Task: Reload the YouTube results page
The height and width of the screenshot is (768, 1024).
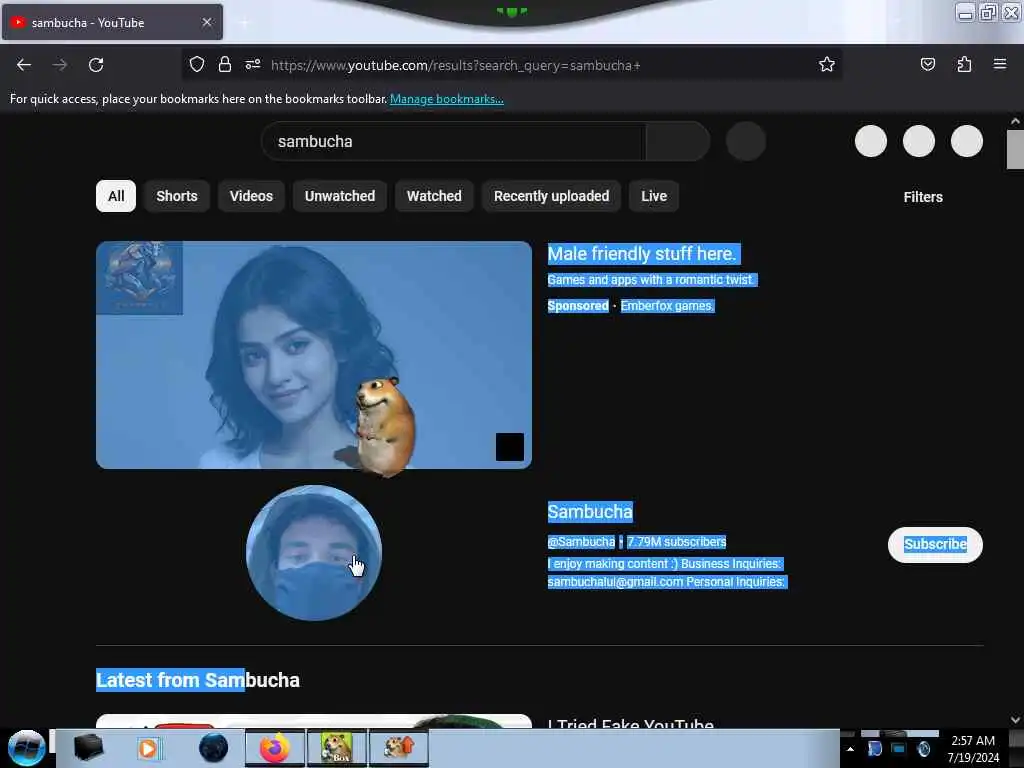Action: coord(96,65)
